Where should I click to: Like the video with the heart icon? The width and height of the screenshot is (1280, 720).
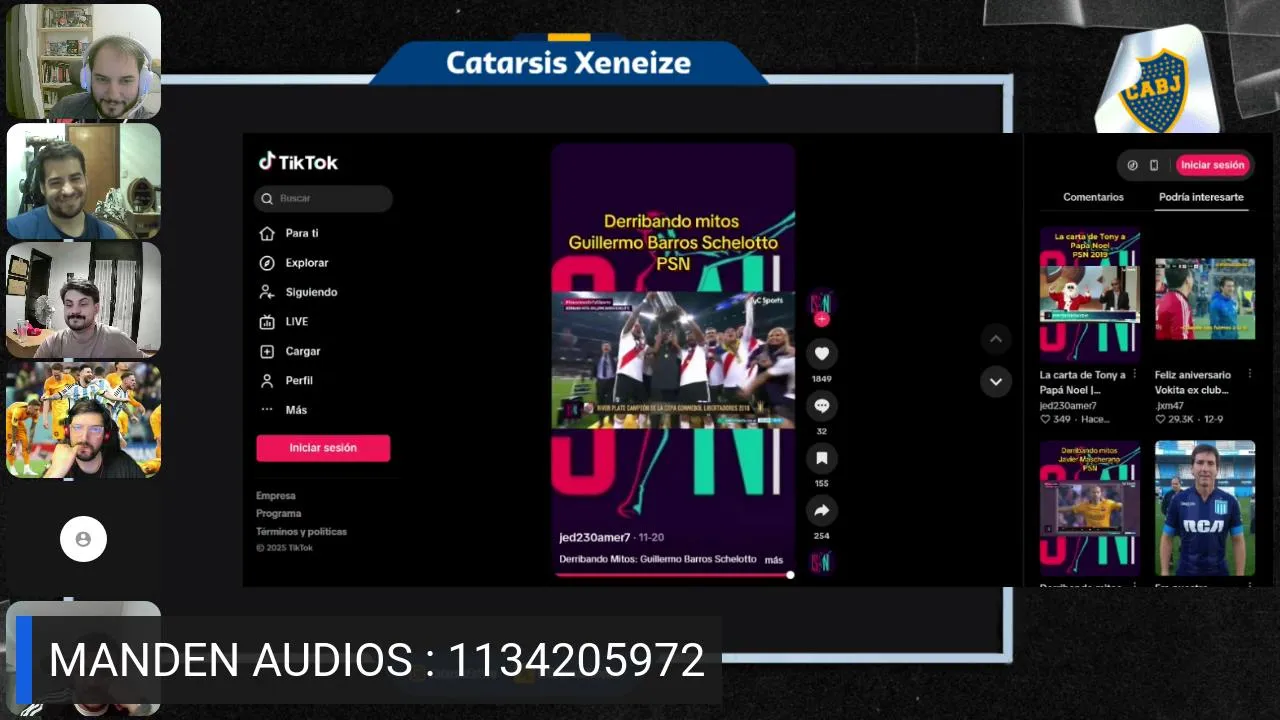(x=822, y=354)
